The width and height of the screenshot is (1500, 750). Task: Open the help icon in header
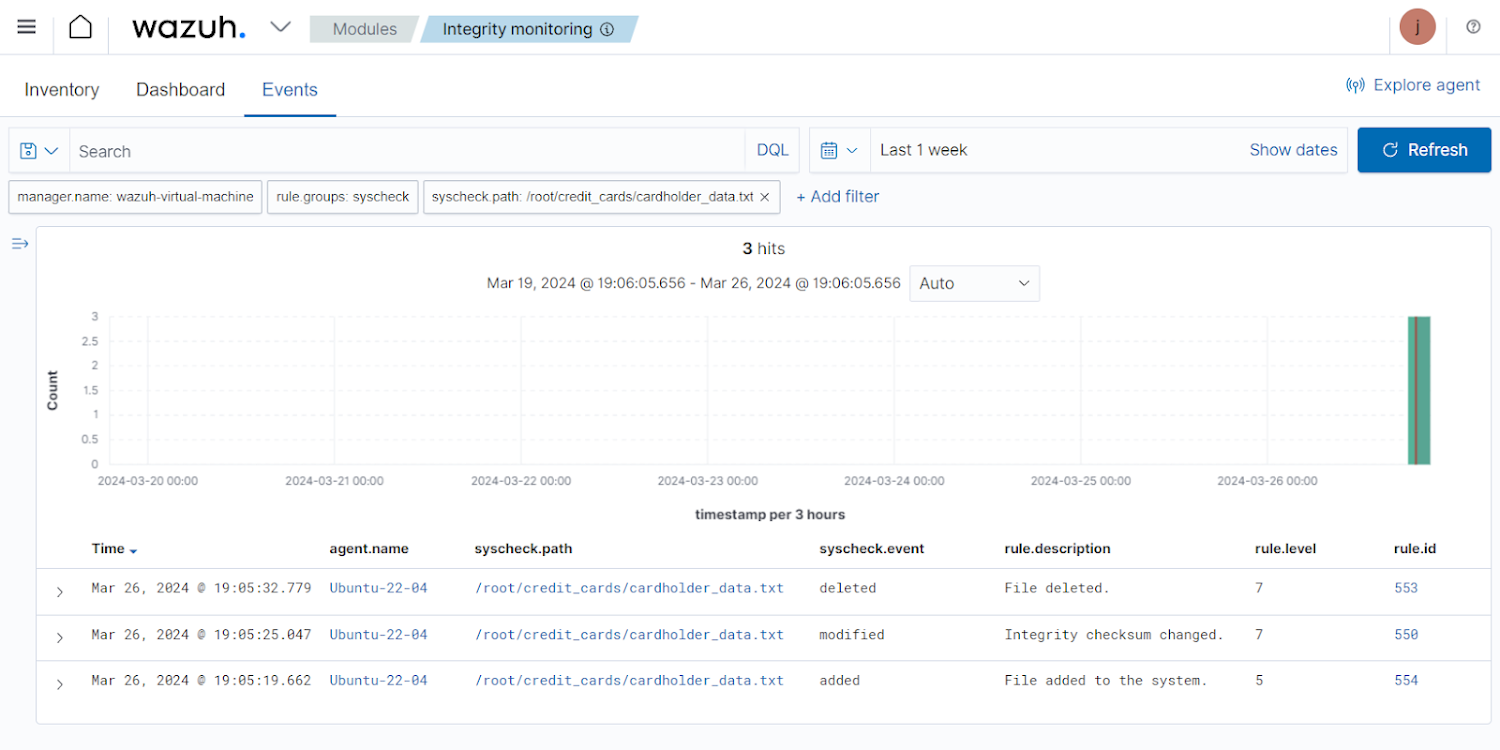pyautogui.click(x=1473, y=27)
